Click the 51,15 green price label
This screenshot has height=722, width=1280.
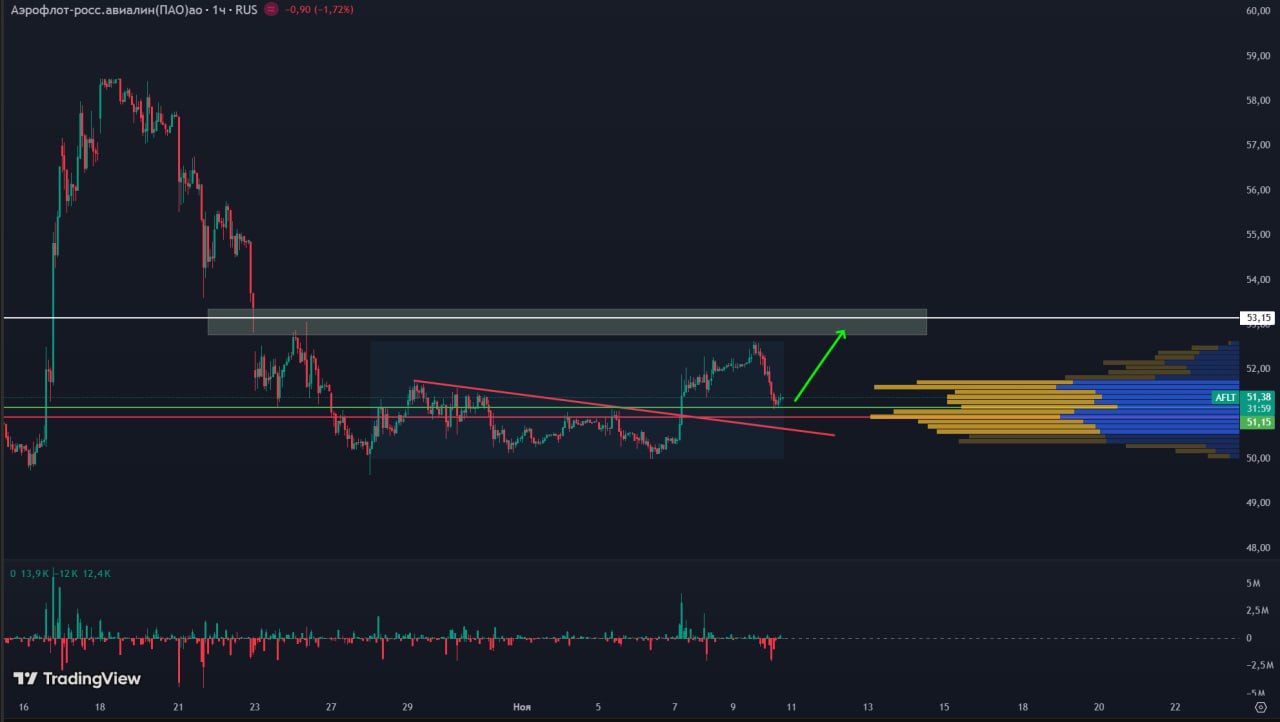[x=1259, y=423]
